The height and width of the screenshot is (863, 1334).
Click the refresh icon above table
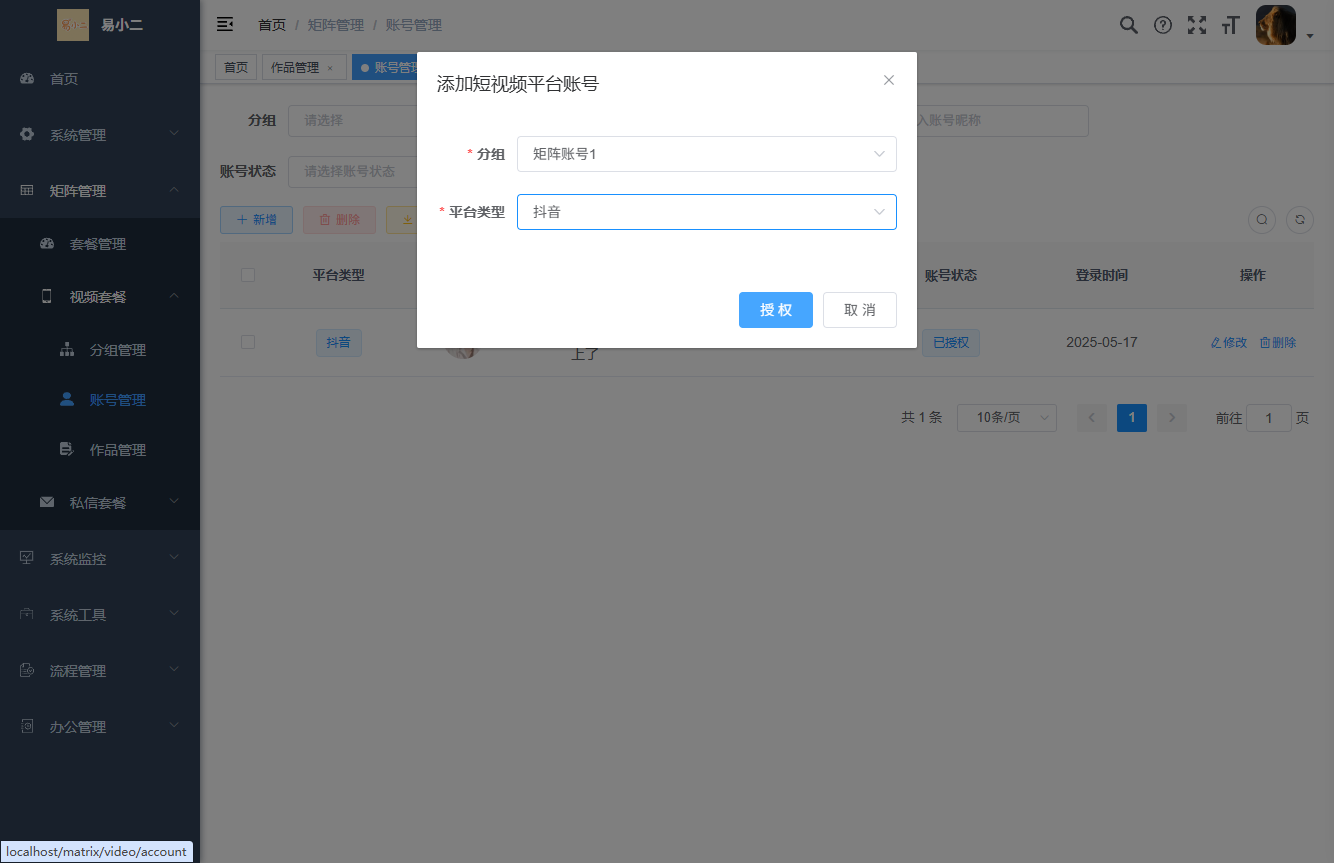tap(1299, 220)
